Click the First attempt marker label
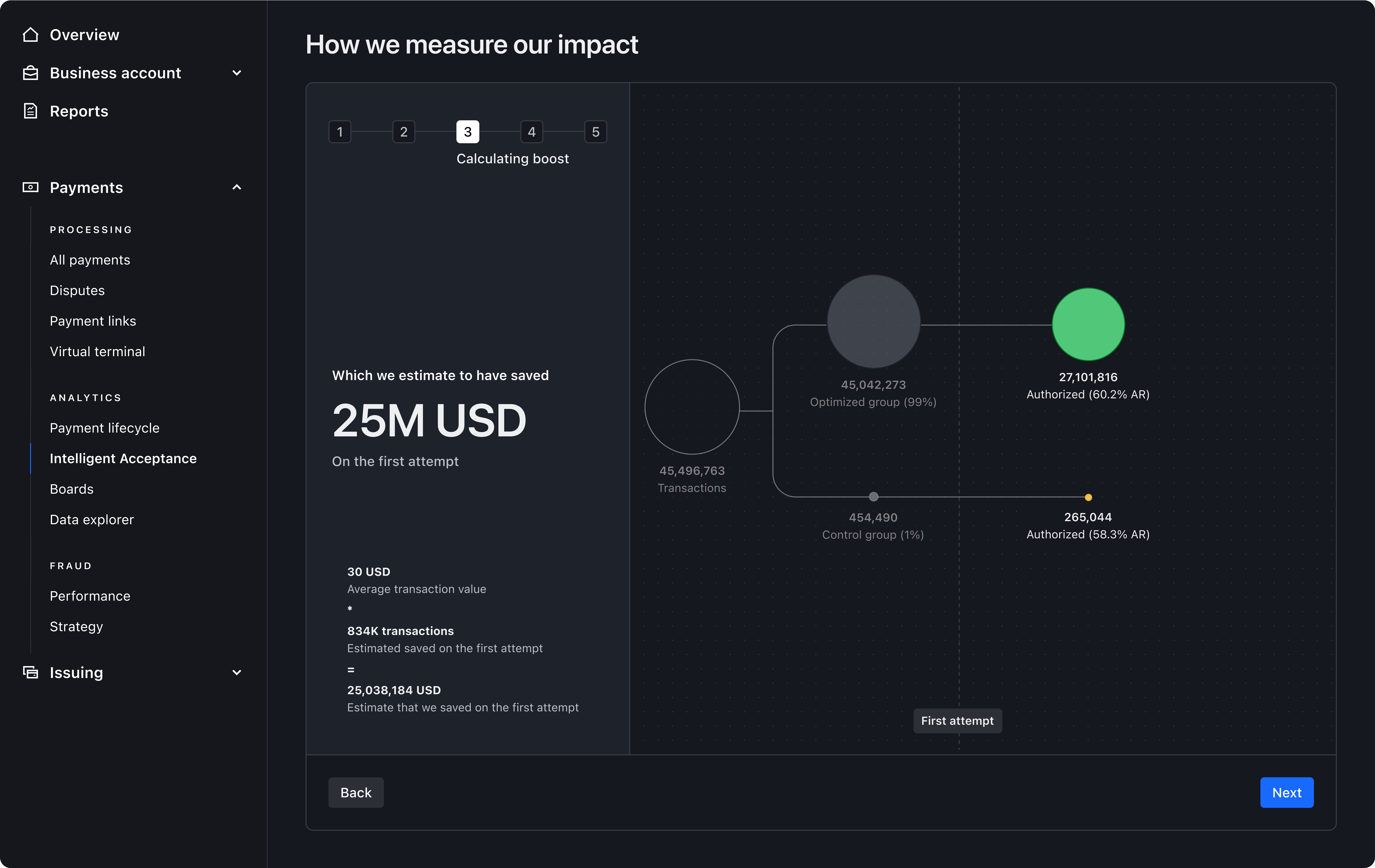Image resolution: width=1375 pixels, height=868 pixels. point(957,721)
